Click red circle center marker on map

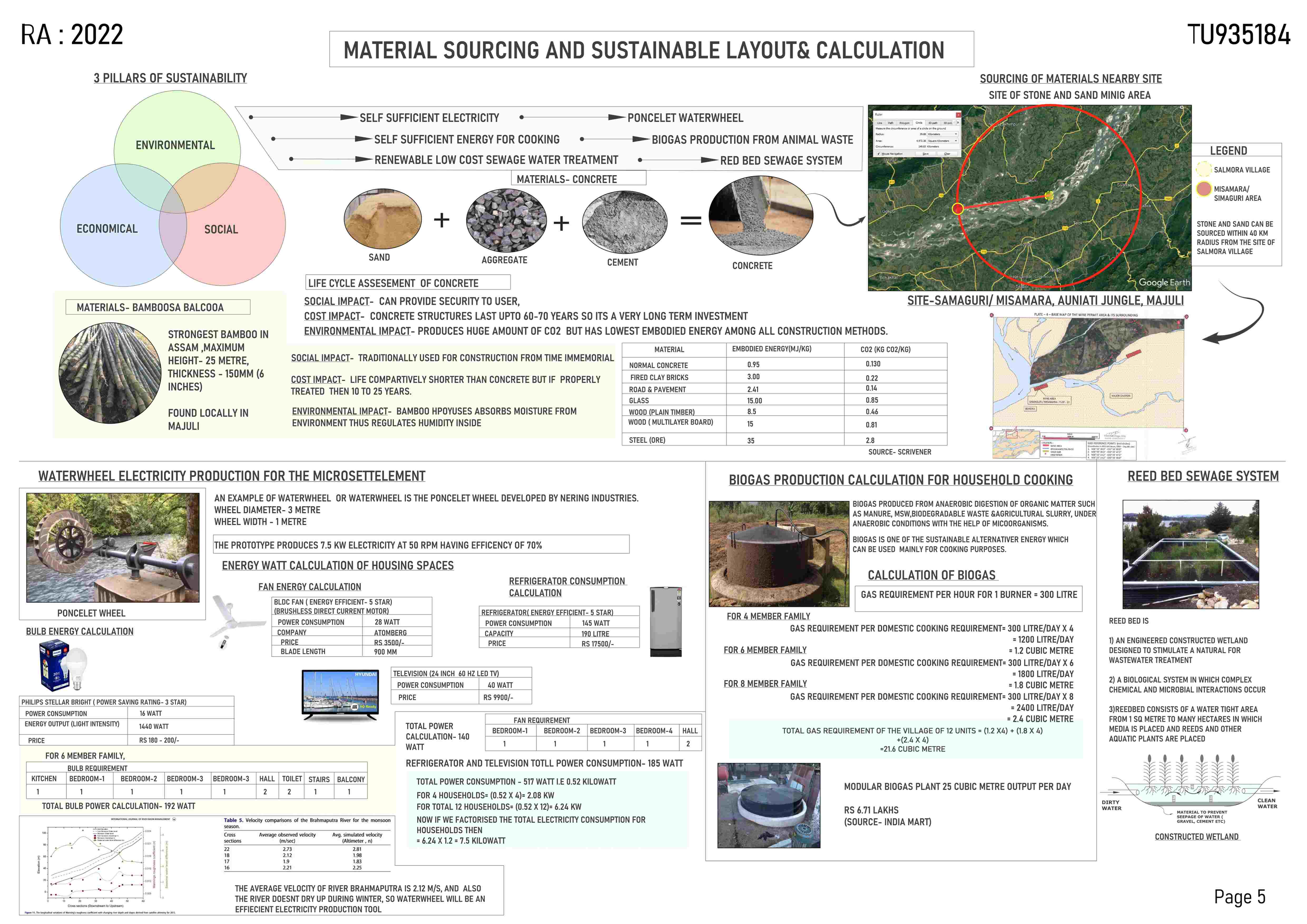(958, 209)
